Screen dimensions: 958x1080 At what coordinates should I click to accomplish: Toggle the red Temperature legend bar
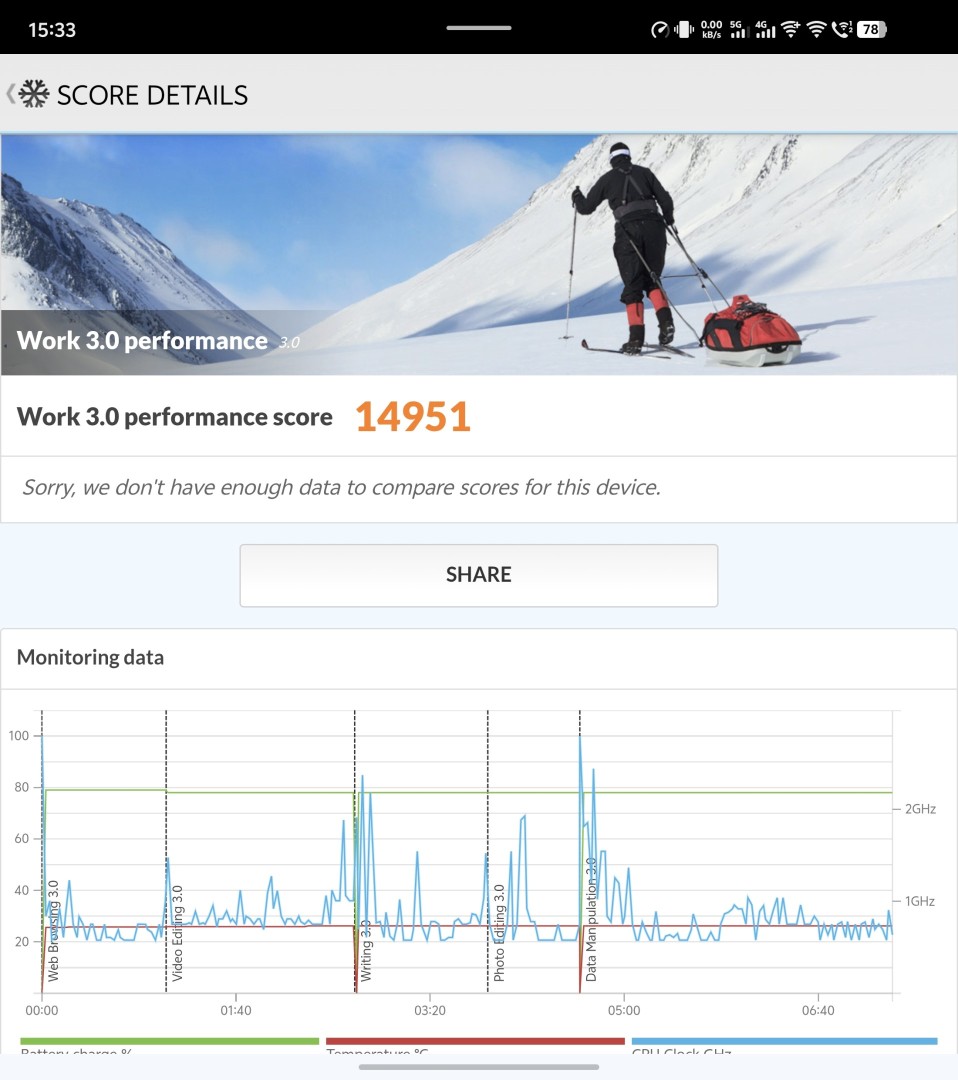click(x=475, y=1042)
